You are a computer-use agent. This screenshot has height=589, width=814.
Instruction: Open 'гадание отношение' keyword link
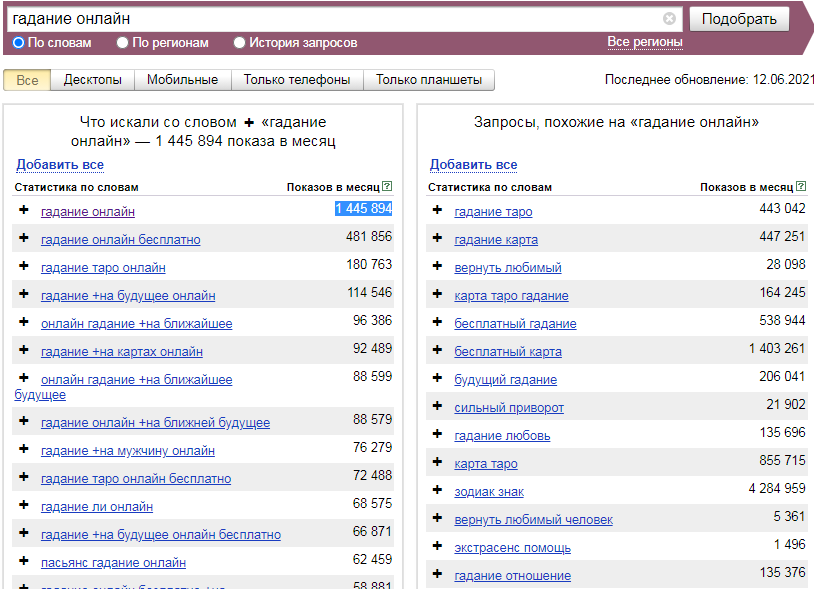[512, 576]
